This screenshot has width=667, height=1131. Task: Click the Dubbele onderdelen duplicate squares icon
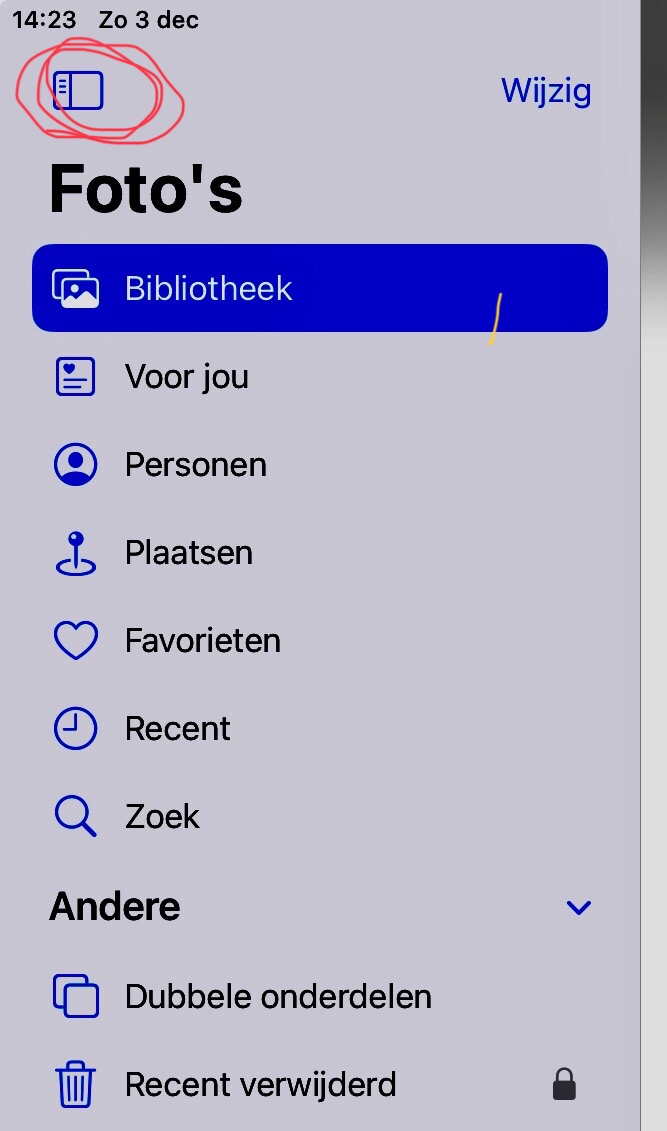pos(76,996)
